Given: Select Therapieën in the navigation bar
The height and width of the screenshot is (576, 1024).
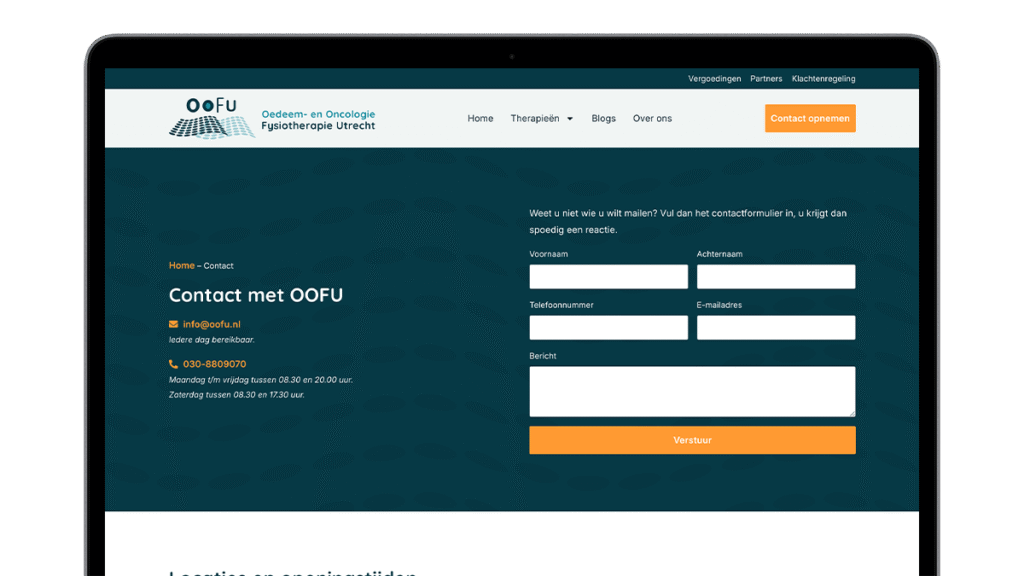Looking at the screenshot, I should click(x=535, y=118).
